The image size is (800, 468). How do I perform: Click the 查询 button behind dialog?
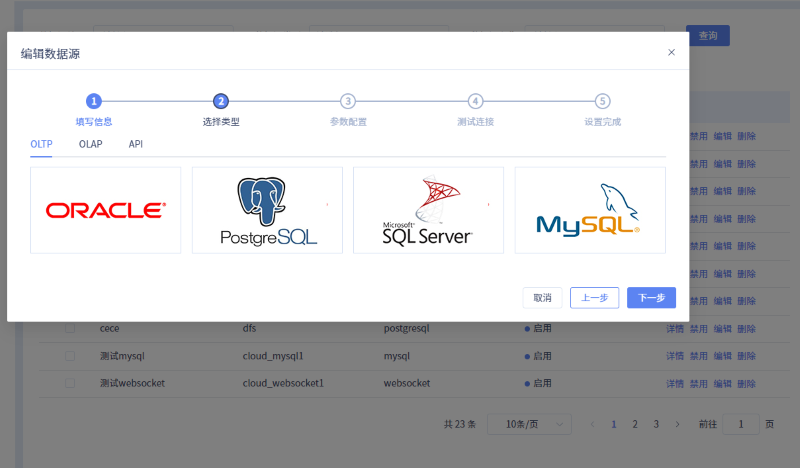coord(708,36)
